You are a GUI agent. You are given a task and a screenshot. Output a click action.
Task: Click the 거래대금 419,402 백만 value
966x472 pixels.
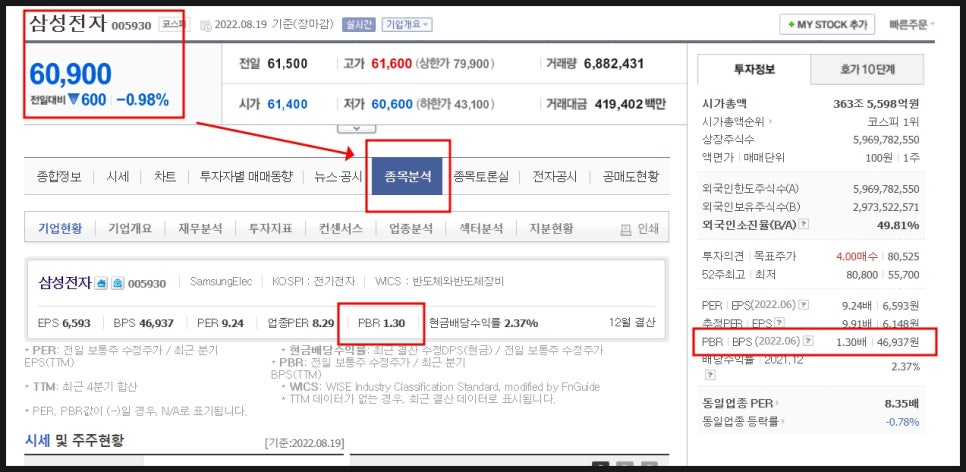pyautogui.click(x=630, y=104)
